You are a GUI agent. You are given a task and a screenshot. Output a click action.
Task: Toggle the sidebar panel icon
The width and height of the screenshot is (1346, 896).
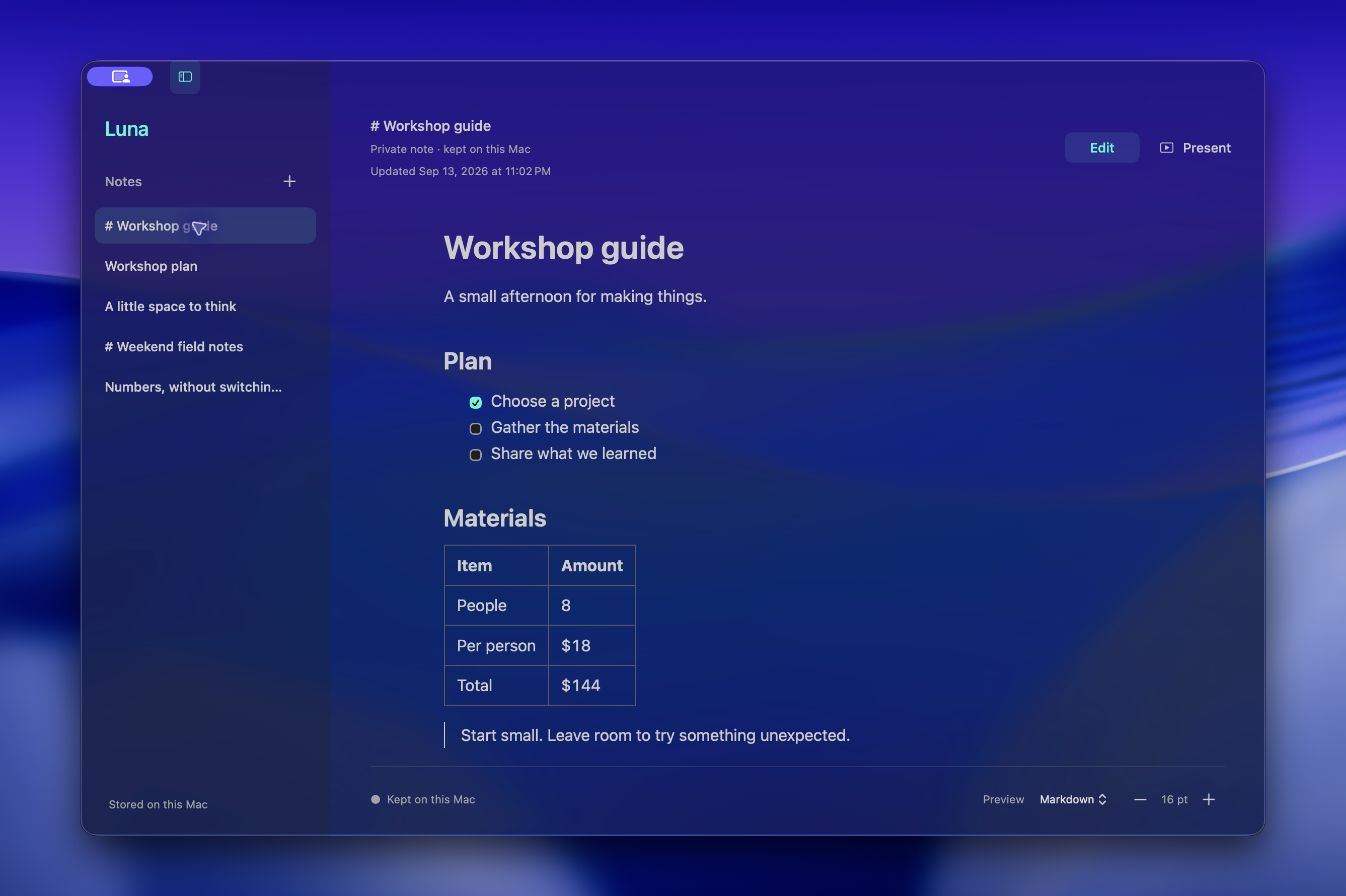point(185,77)
